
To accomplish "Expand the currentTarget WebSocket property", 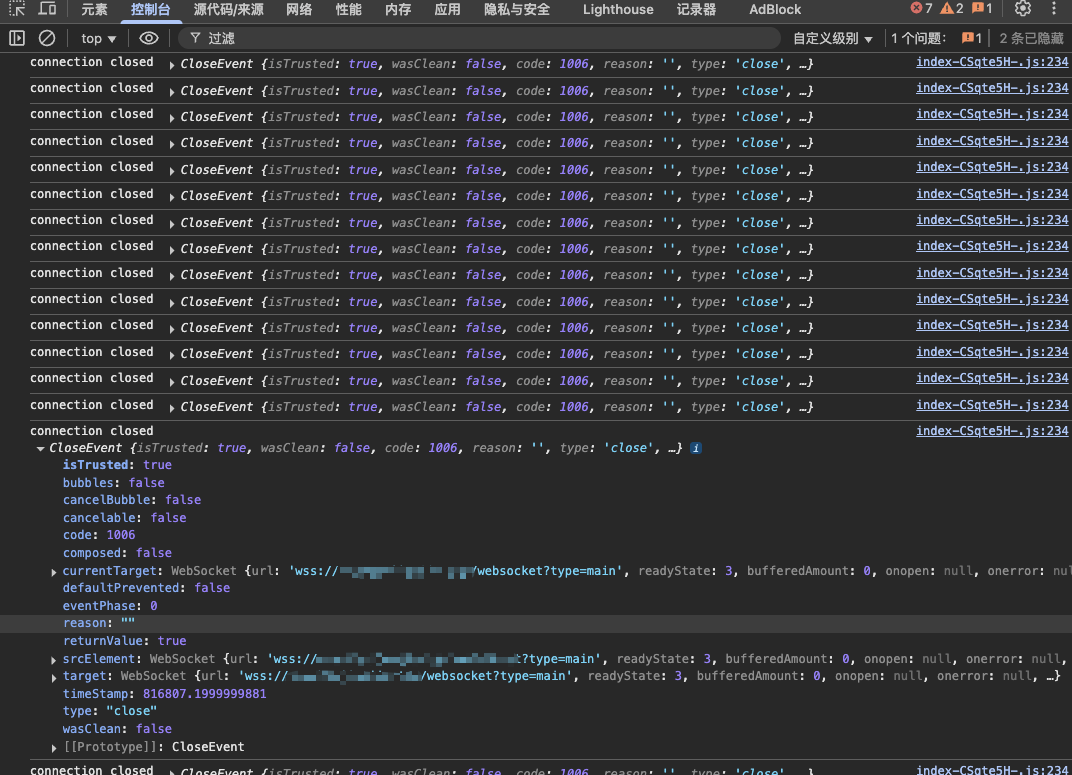I will click(54, 572).
